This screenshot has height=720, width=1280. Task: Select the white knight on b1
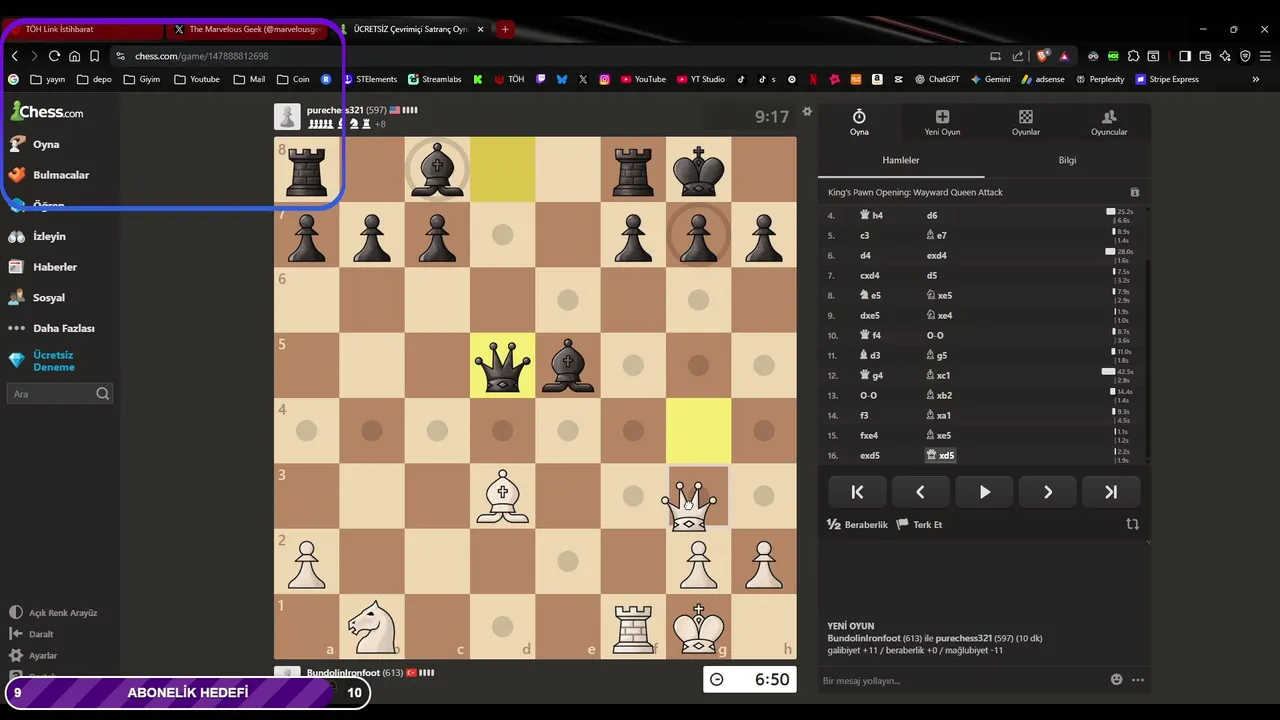(x=372, y=627)
